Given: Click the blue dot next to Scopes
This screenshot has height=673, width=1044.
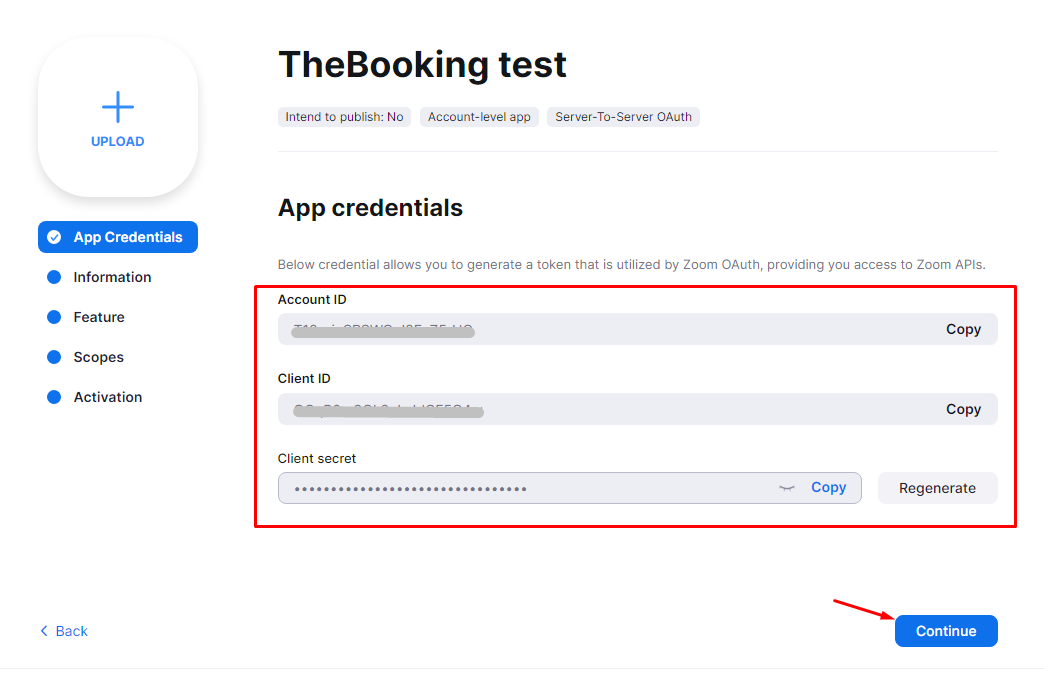Looking at the screenshot, I should coord(54,357).
